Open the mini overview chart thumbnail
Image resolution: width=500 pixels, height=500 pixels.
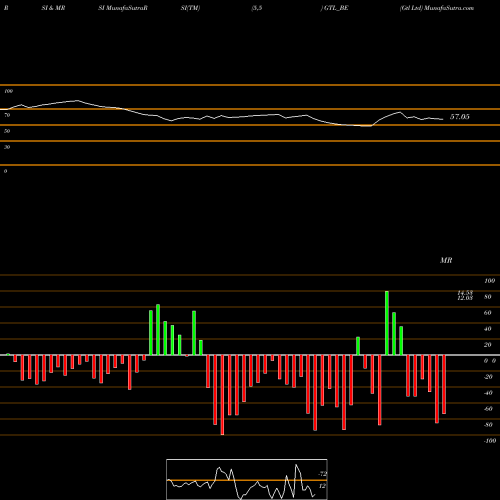pyautogui.click(x=247, y=479)
